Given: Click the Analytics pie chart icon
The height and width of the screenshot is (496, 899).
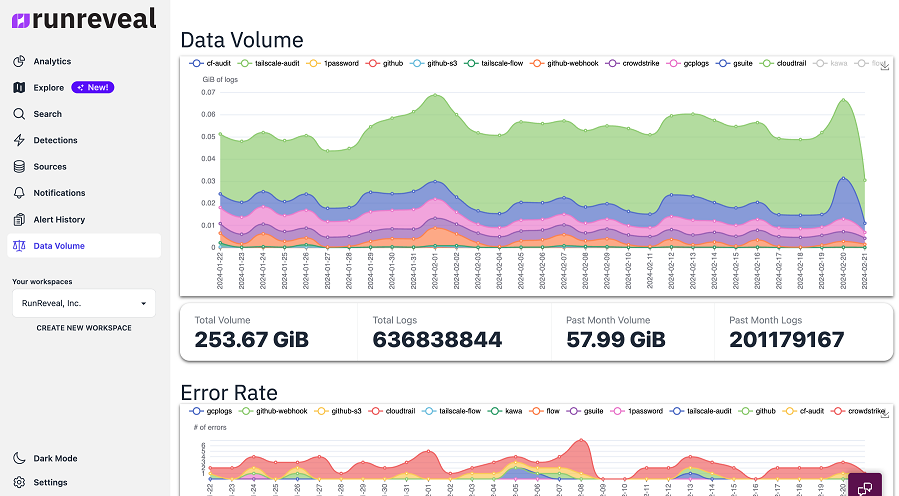Looking at the screenshot, I should 19,61.
